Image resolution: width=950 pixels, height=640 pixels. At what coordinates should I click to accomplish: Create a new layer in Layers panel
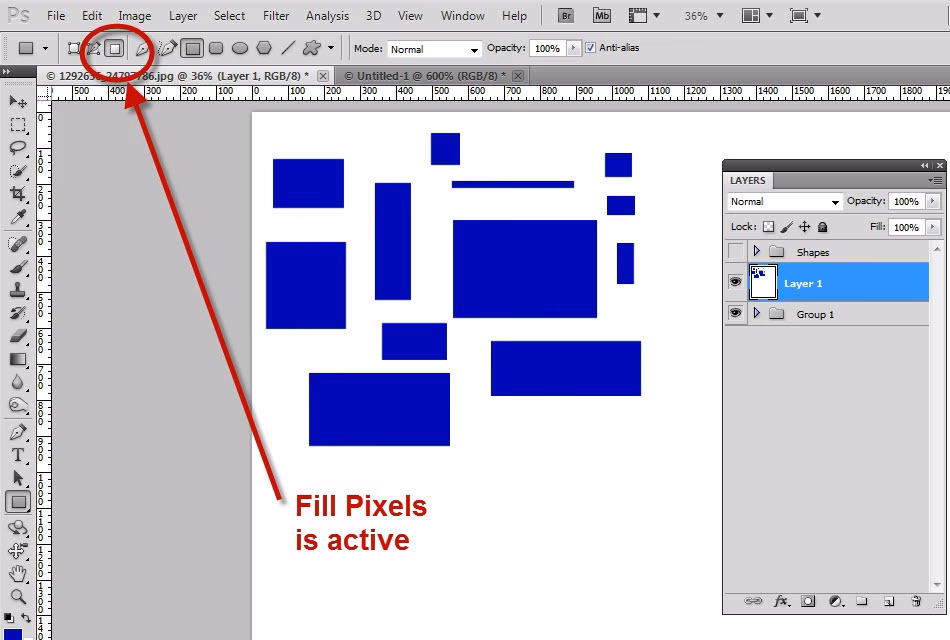(889, 601)
